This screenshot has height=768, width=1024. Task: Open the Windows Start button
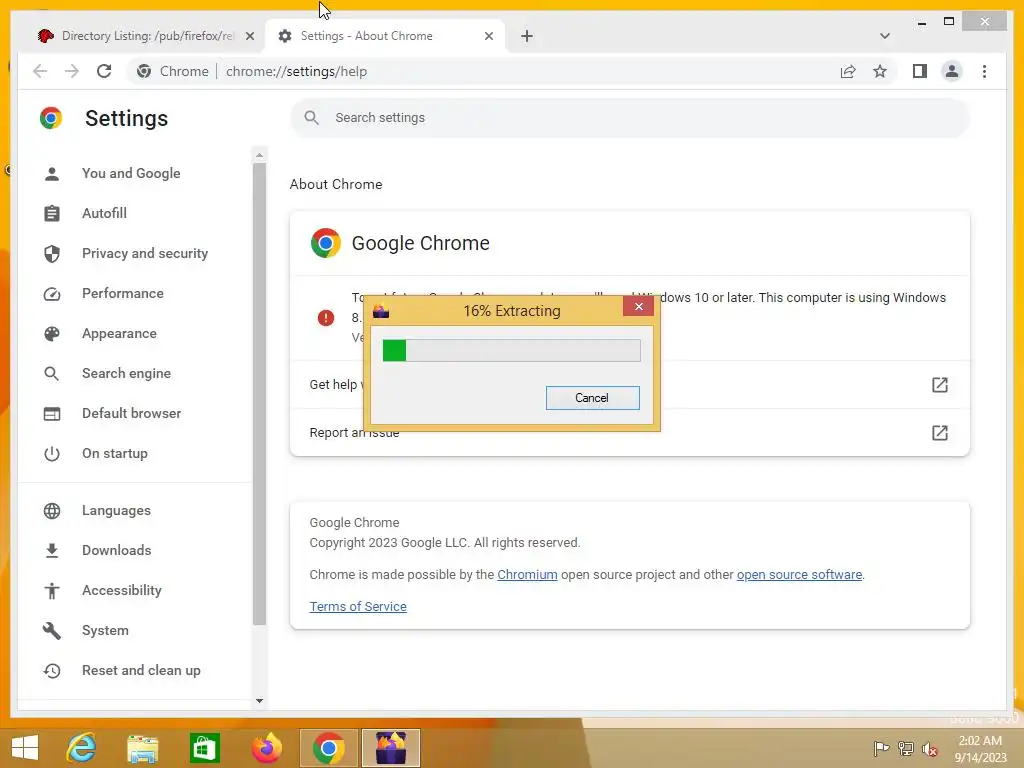25,748
